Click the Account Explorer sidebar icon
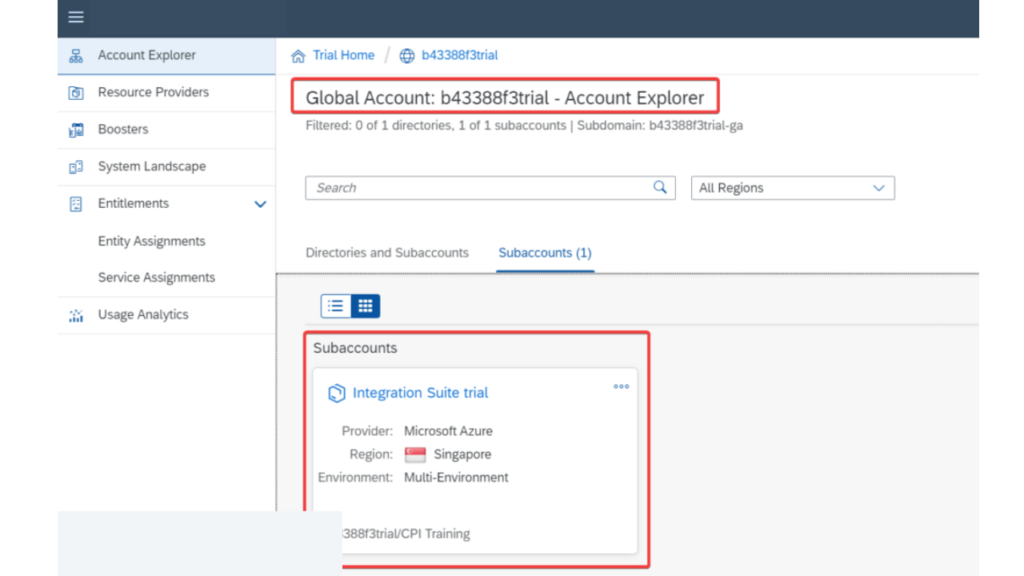Viewport: 1024px width, 576px height. (x=76, y=56)
